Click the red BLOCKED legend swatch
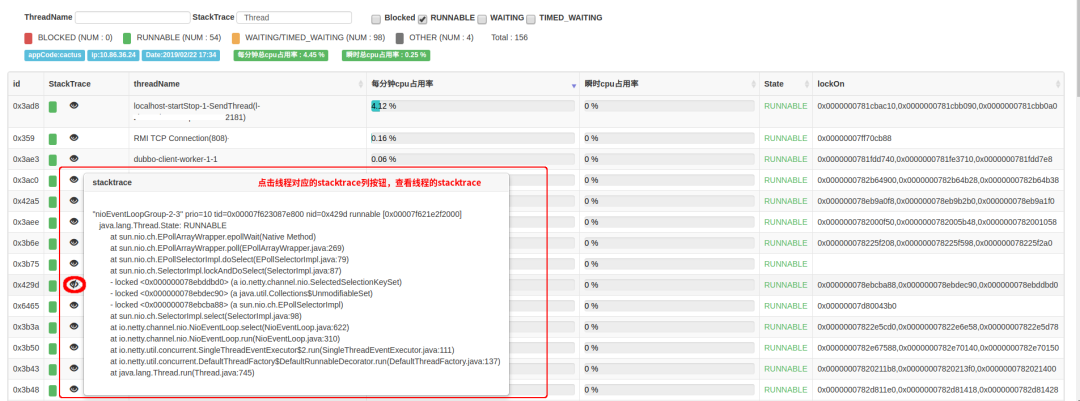The width and height of the screenshot is (1080, 401). pyautogui.click(x=28, y=38)
